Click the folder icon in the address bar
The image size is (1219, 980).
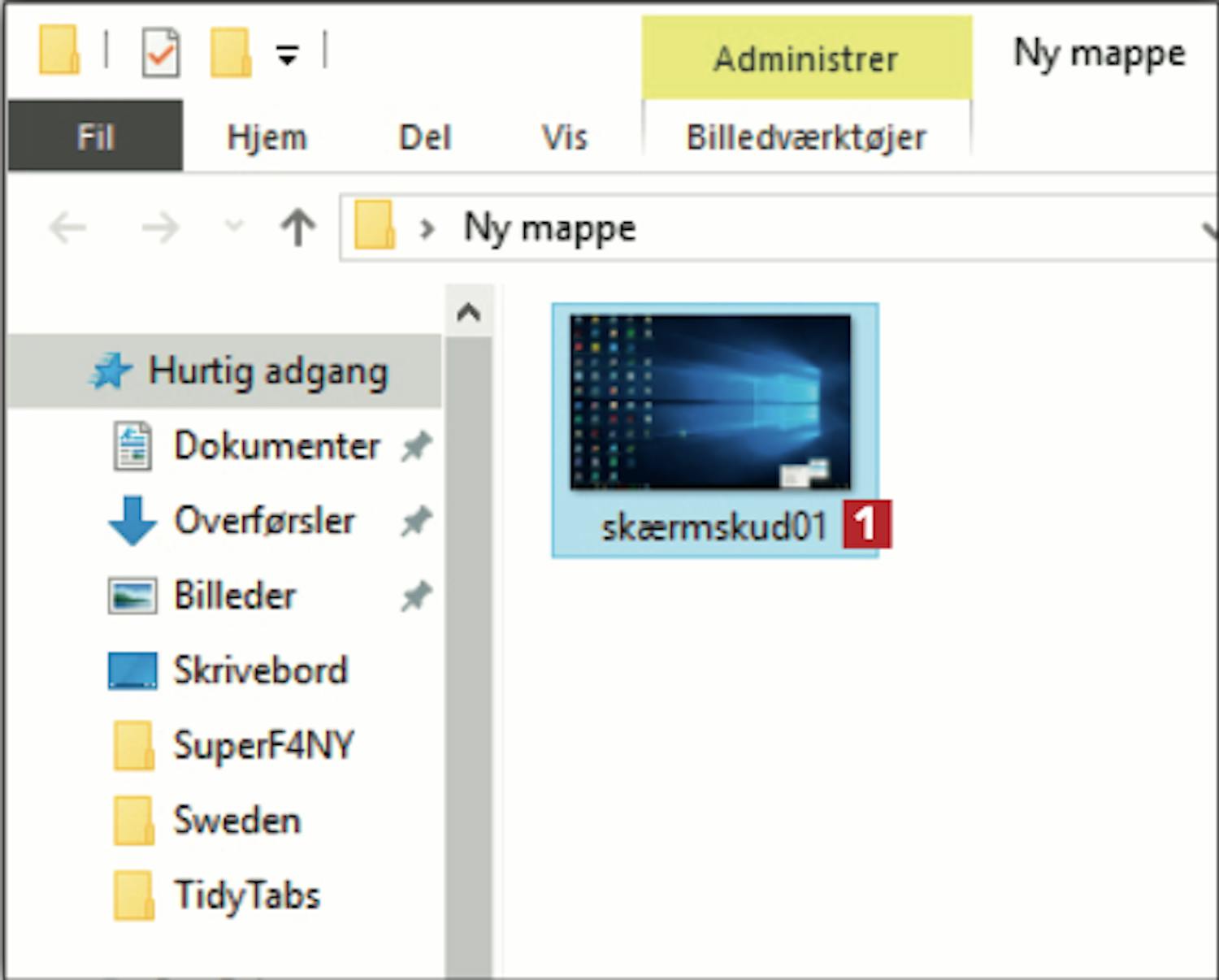click(x=375, y=225)
